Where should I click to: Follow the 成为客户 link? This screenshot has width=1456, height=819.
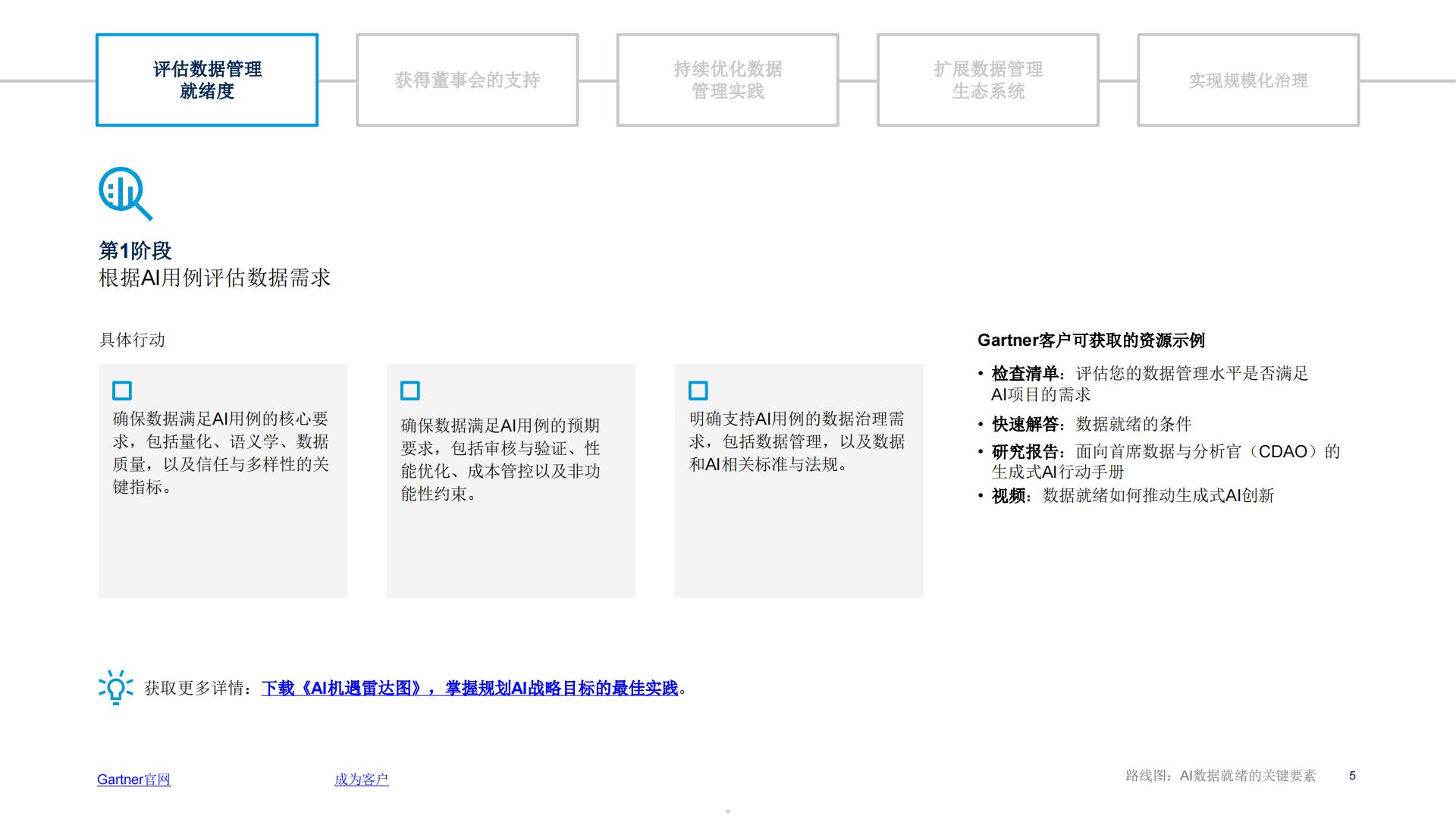tap(362, 779)
